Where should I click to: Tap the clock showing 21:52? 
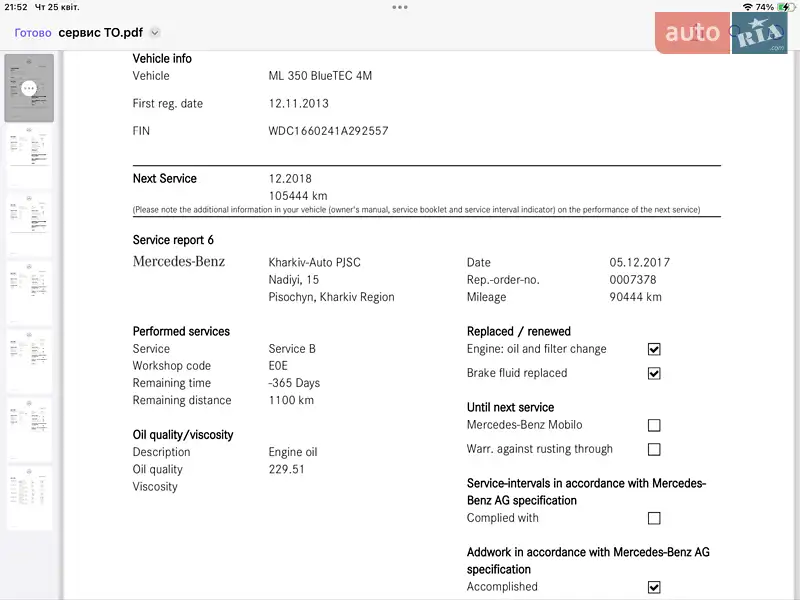16,7
